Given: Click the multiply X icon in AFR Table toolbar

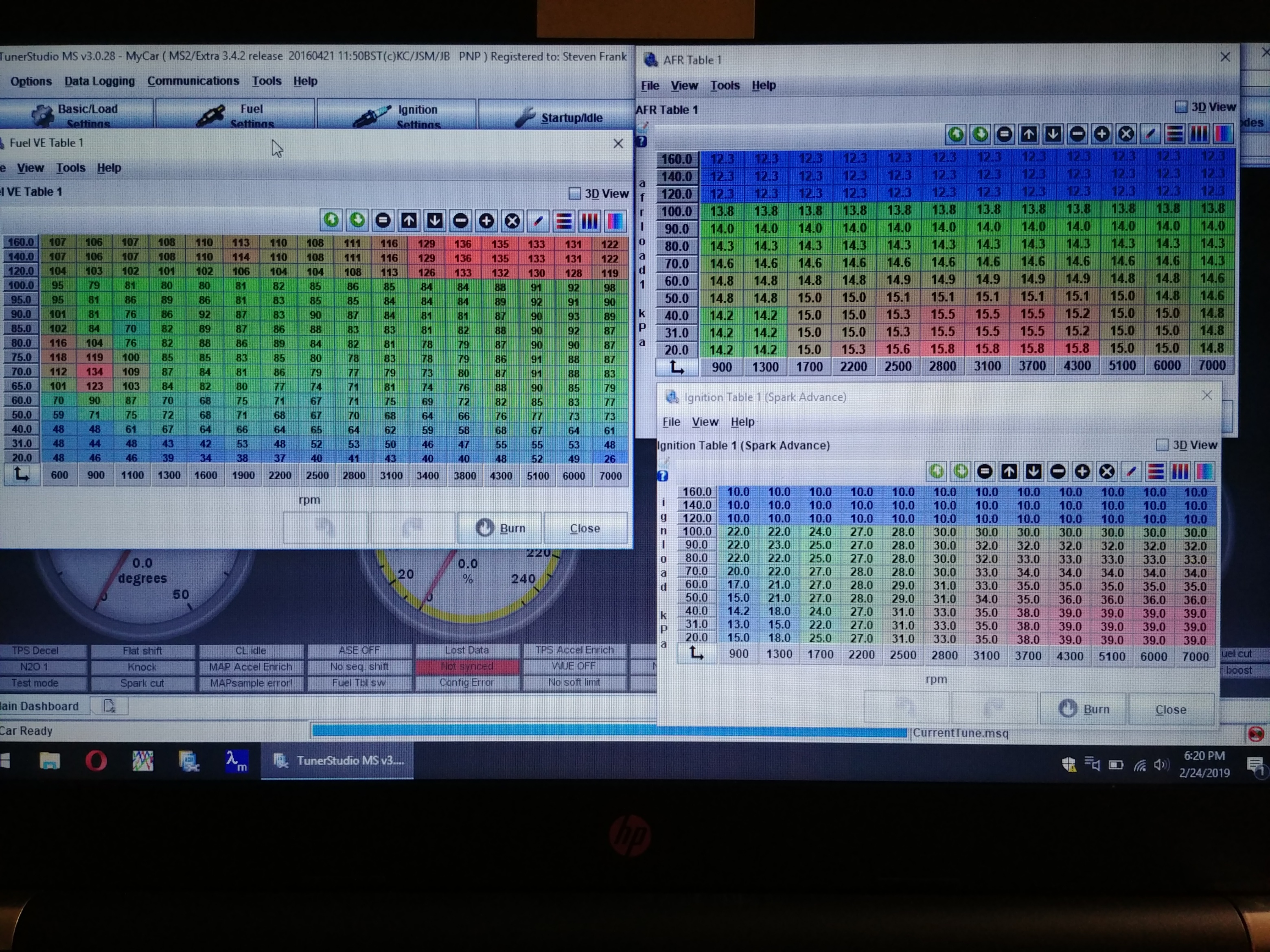Looking at the screenshot, I should point(1126,134).
